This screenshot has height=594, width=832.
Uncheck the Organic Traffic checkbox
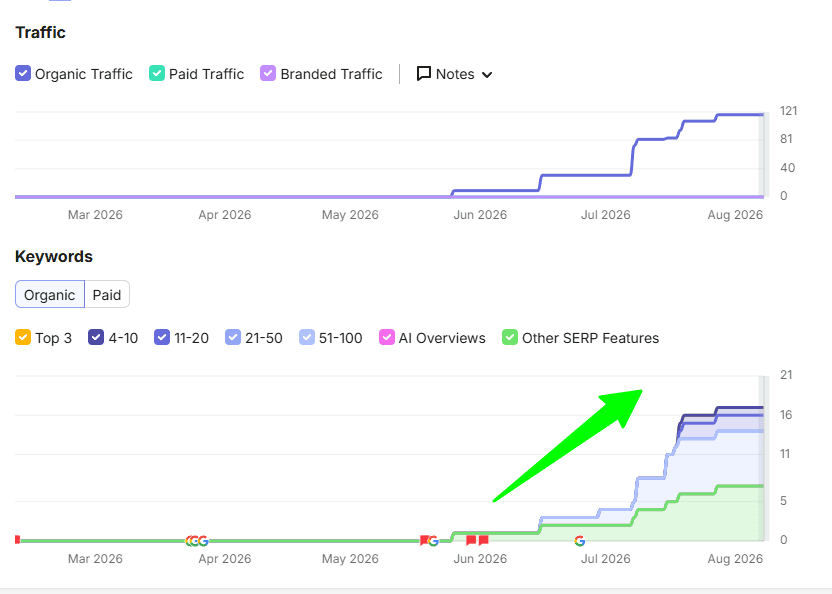pos(23,73)
